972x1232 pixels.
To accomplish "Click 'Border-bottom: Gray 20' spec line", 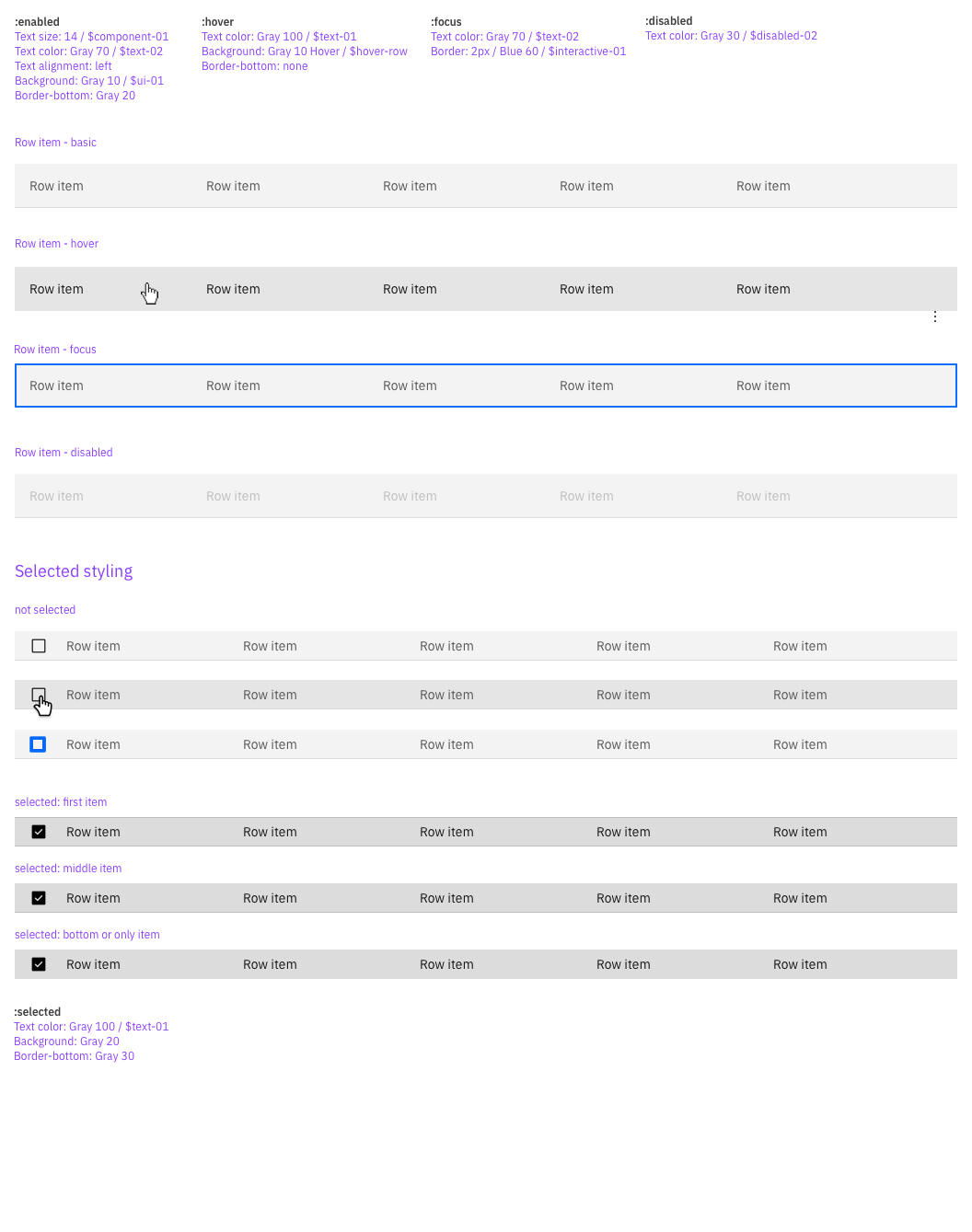I will 75,96.
